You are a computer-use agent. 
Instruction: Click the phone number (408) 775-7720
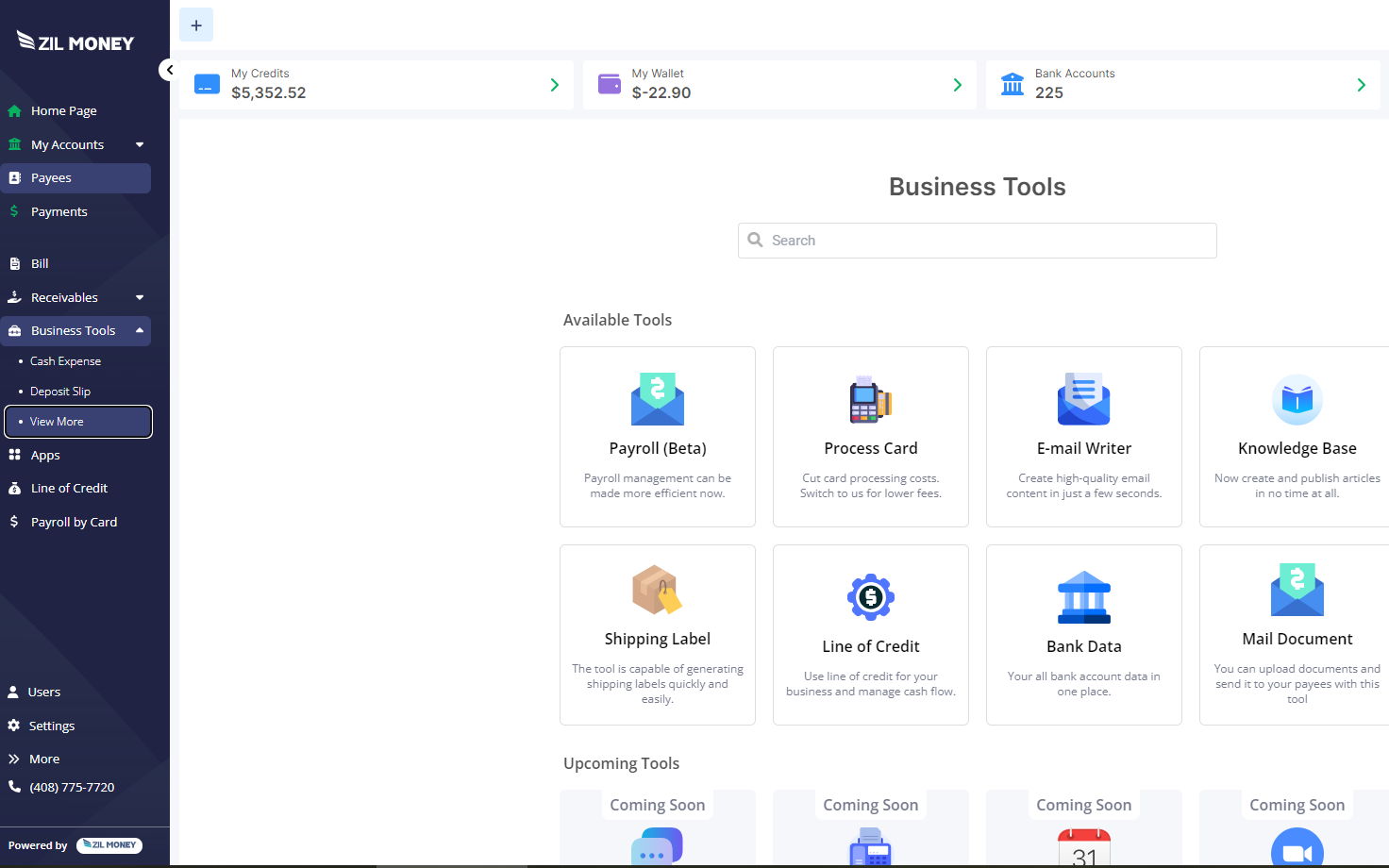click(72, 787)
